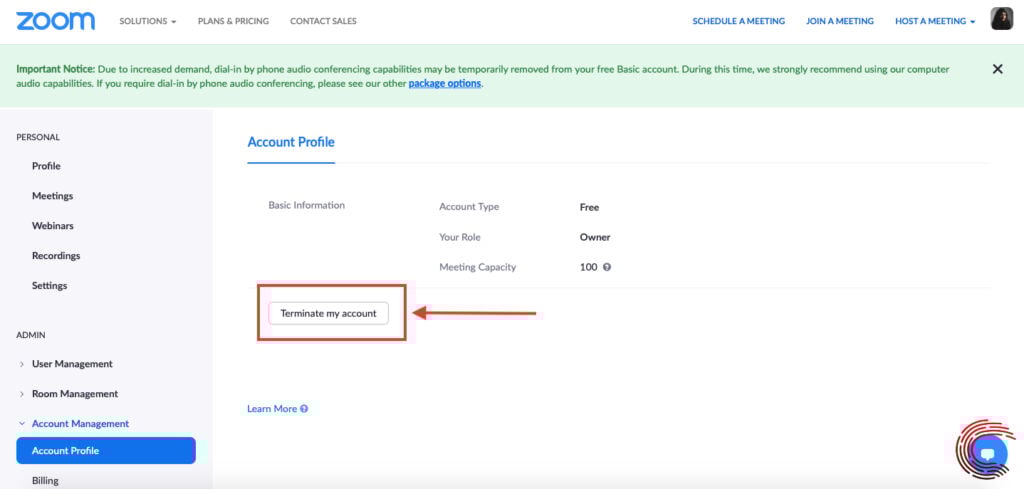Open Meetings in the sidebar
Image resolution: width=1024 pixels, height=489 pixels.
(52, 196)
